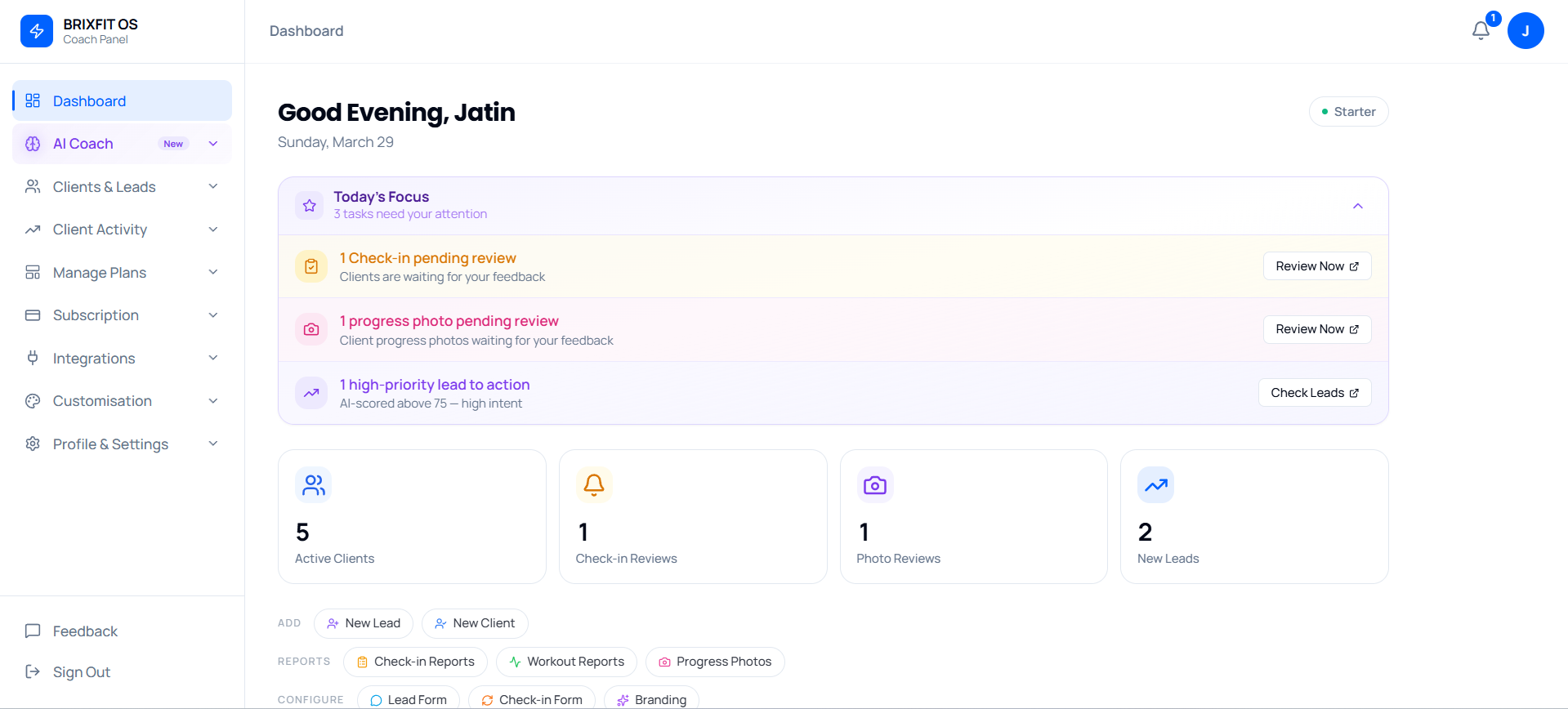Open Clients & Leads menu item
Image resolution: width=1568 pixels, height=709 pixels.
coord(123,186)
